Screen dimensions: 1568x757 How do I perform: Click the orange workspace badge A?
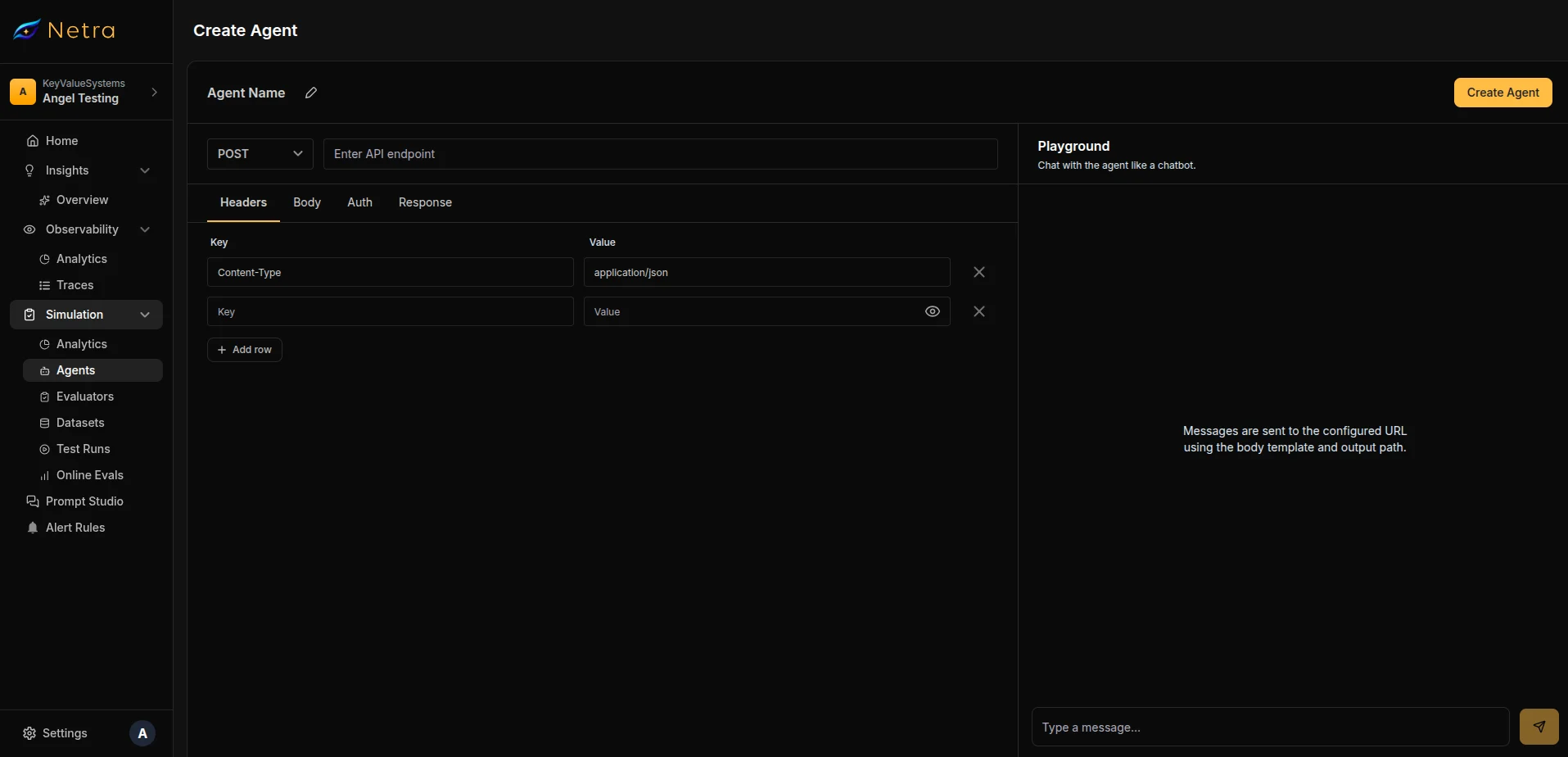23,92
